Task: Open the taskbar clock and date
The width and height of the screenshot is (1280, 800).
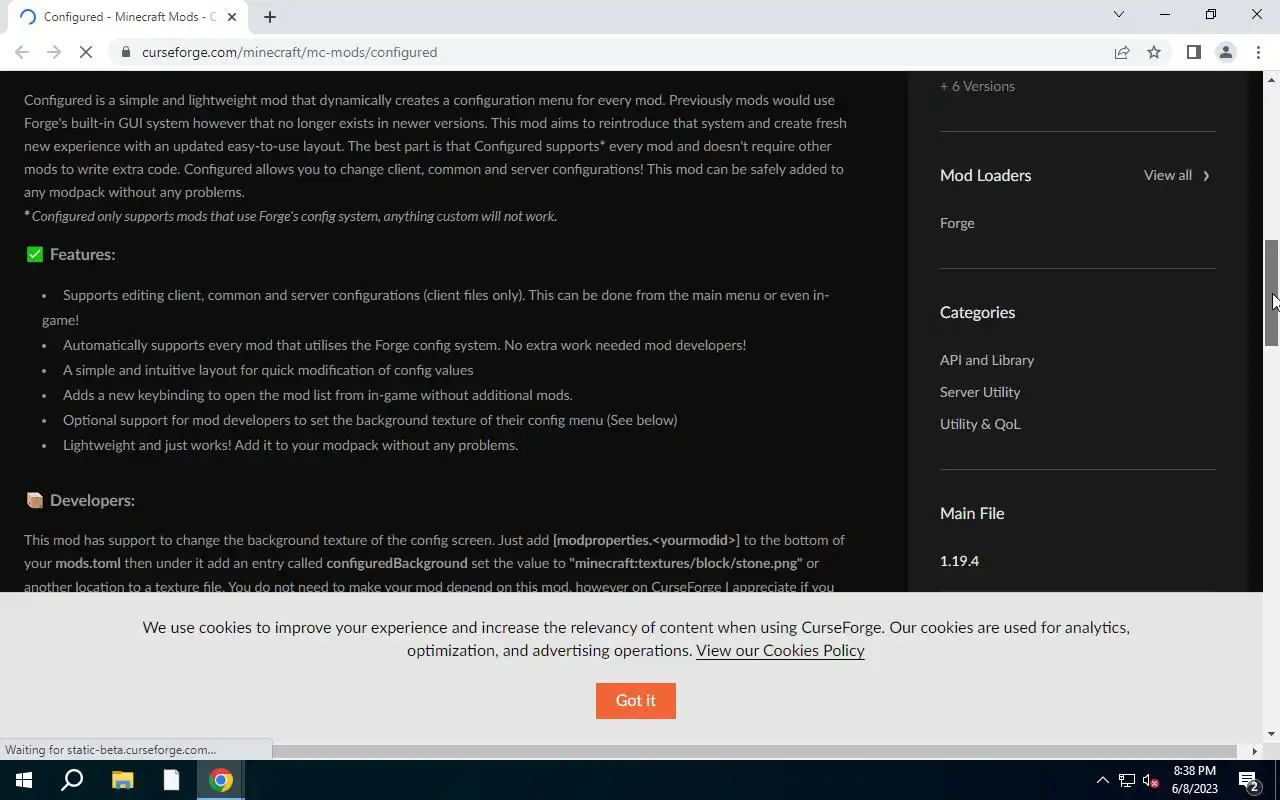Action: pos(1194,780)
